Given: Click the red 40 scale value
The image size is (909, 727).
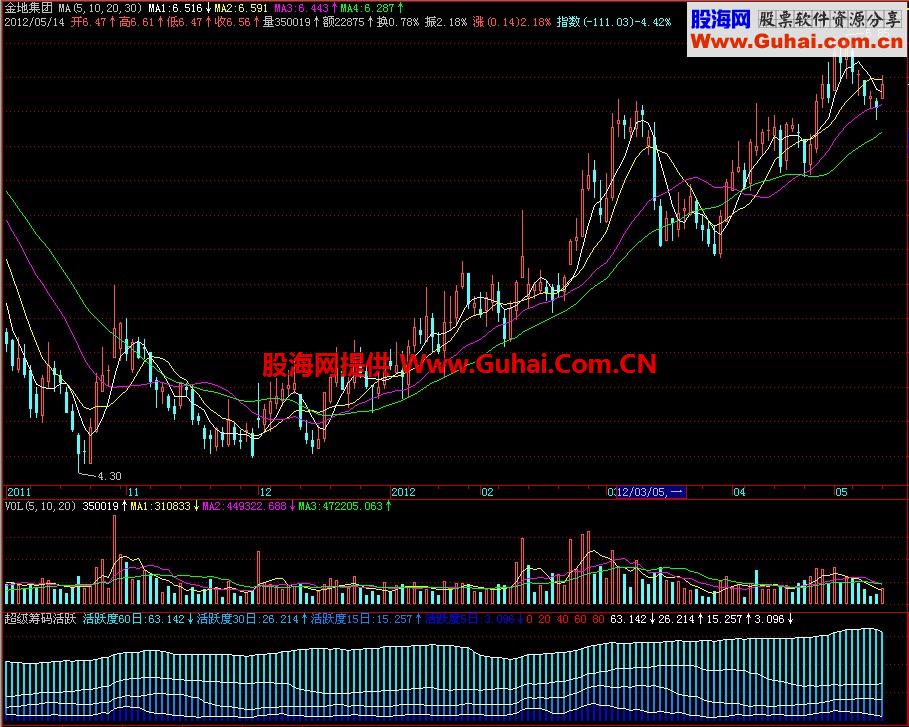Looking at the screenshot, I should [562, 619].
